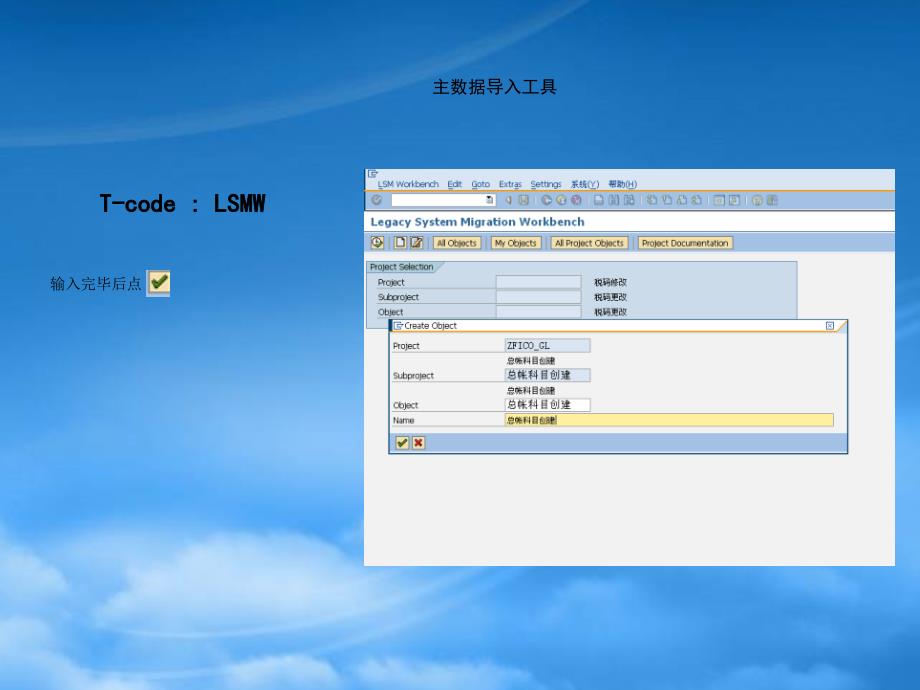Open the 帮助(H) menu
This screenshot has width=920, height=690.
[623, 184]
